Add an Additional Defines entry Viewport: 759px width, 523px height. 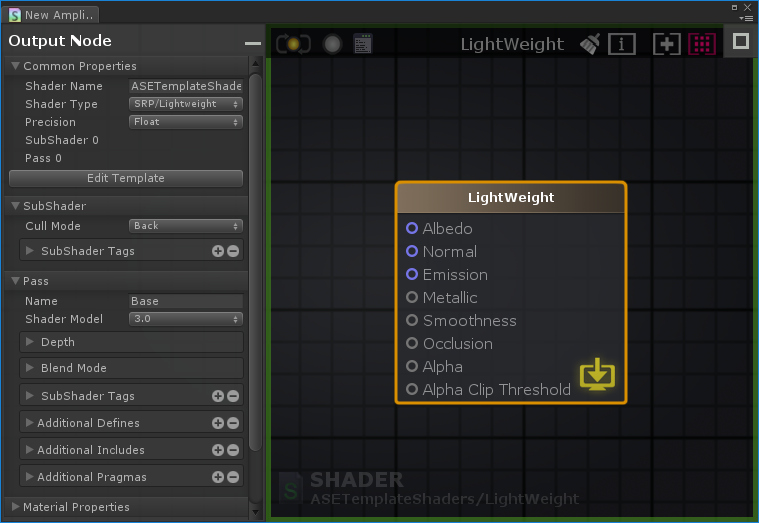coord(218,423)
